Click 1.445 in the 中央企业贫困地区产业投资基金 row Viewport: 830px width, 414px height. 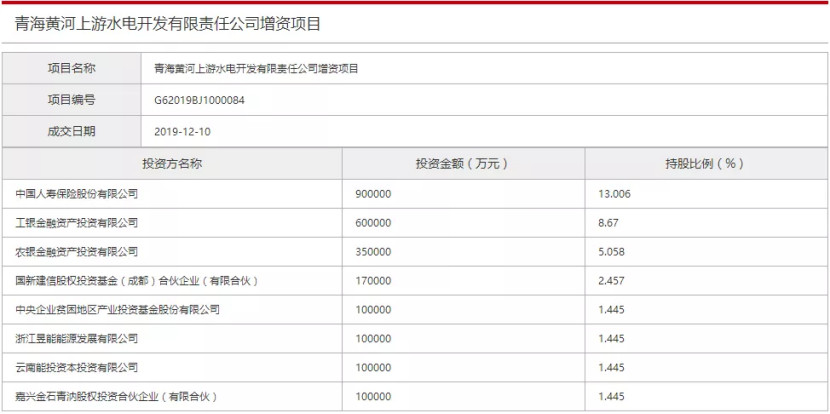(611, 310)
